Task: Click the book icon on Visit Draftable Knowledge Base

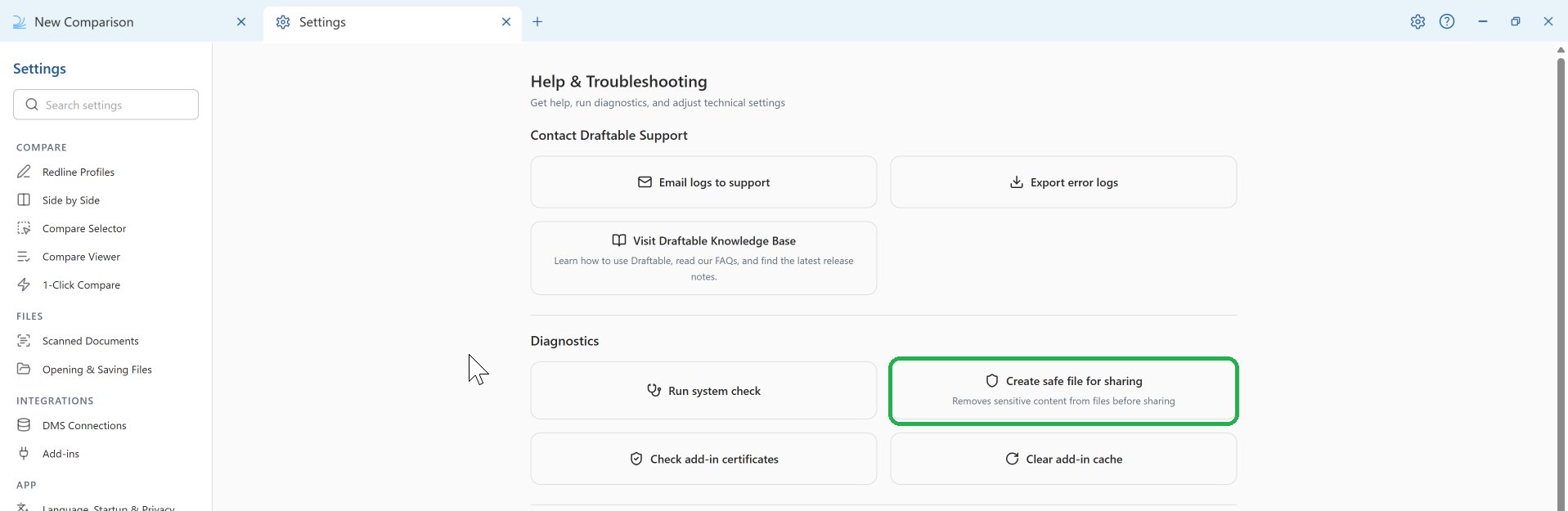Action: pos(619,240)
